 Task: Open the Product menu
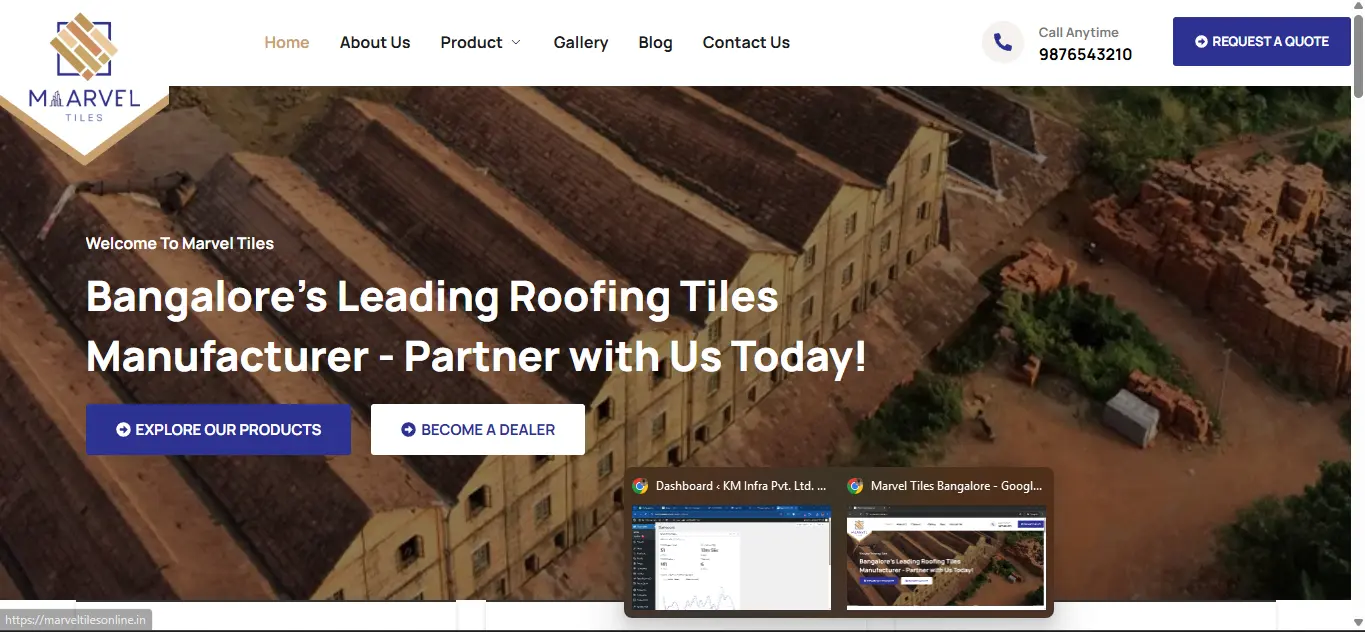471,42
